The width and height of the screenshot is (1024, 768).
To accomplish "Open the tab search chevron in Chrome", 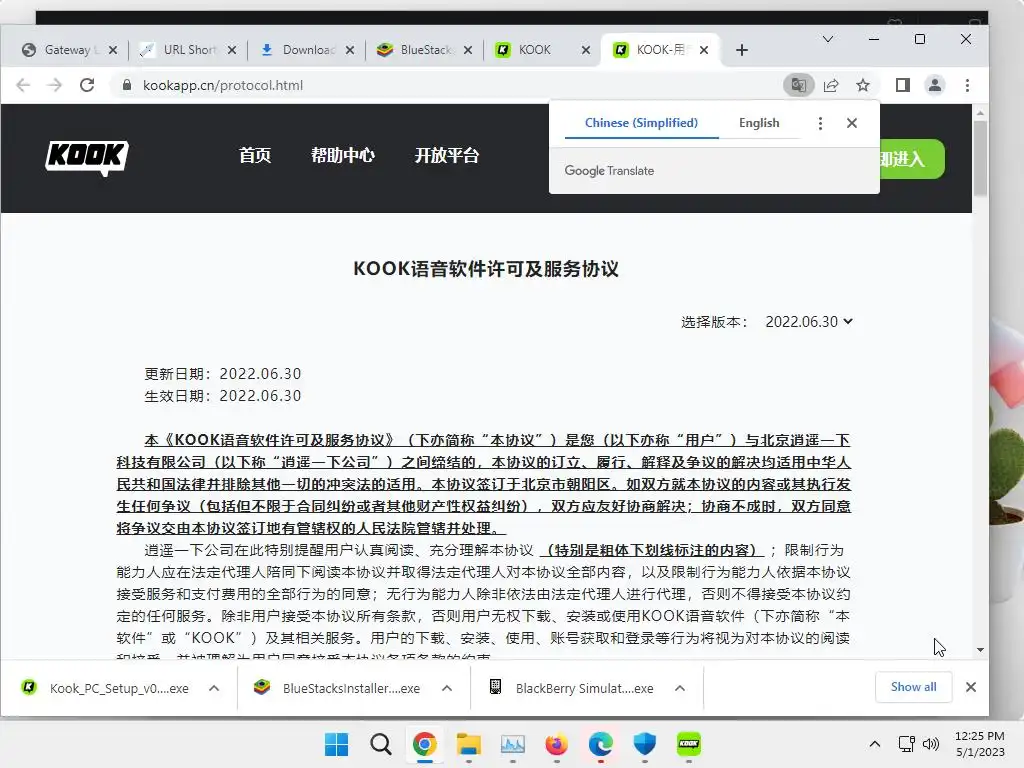I will pos(827,39).
